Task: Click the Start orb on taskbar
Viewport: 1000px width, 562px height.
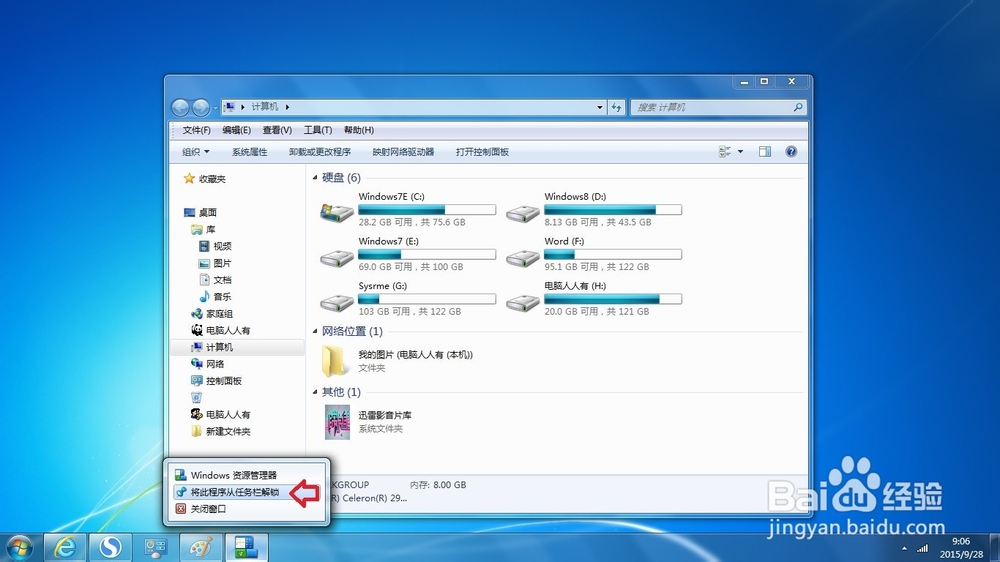Action: [20, 547]
